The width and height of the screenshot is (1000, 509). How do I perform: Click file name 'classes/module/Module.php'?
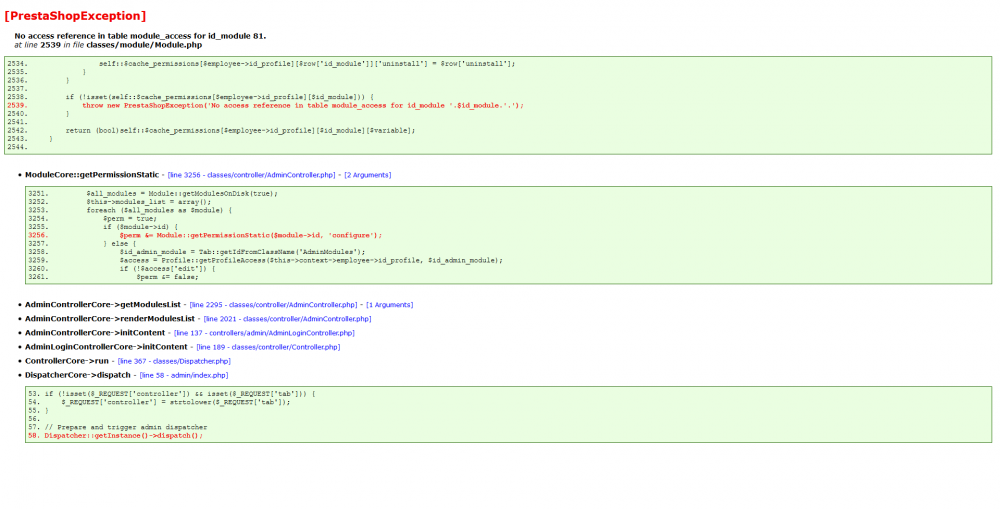(145, 45)
